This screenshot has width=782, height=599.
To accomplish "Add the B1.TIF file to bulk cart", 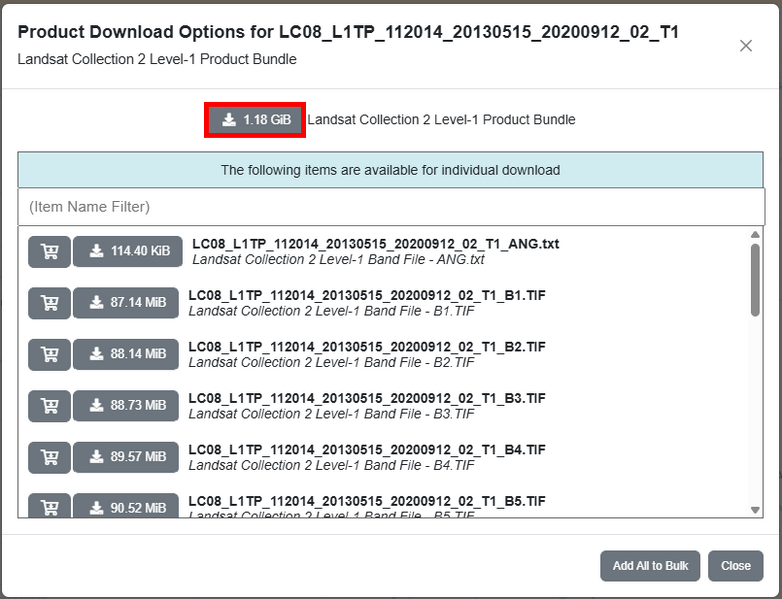I will 49,303.
